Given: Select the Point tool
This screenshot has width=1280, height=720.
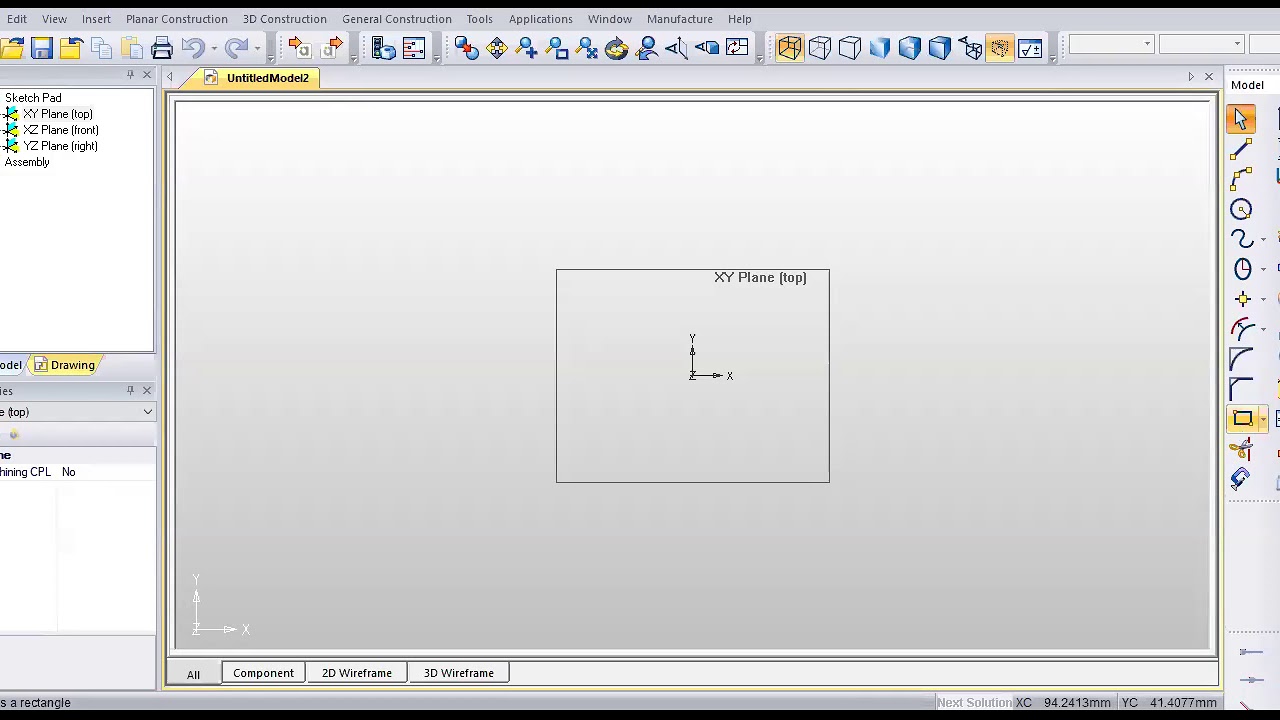Looking at the screenshot, I should tap(1241, 299).
